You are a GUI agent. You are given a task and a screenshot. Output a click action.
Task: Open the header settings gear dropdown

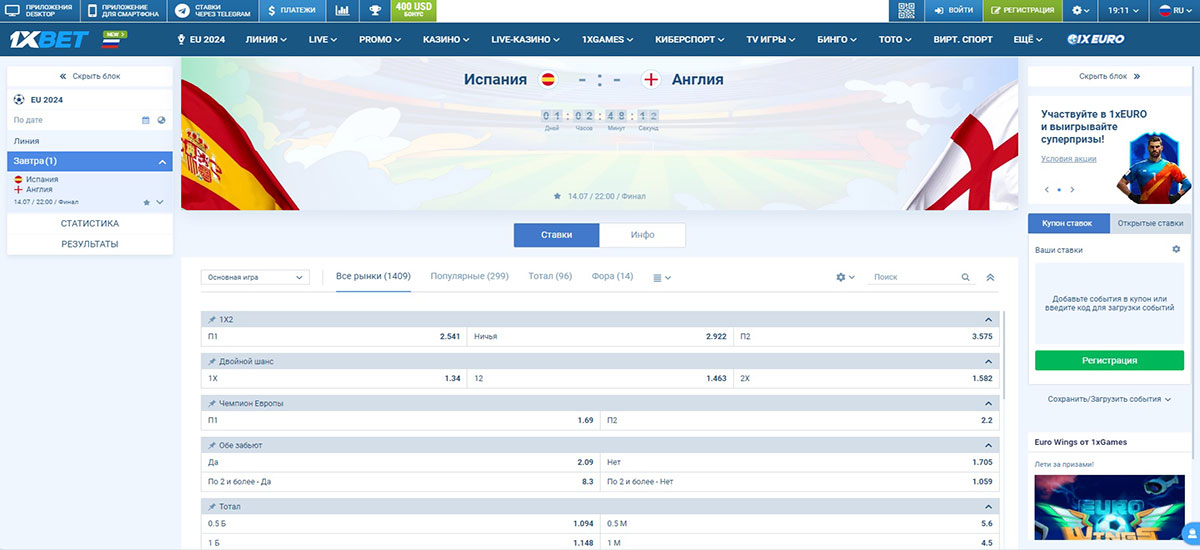[1081, 11]
